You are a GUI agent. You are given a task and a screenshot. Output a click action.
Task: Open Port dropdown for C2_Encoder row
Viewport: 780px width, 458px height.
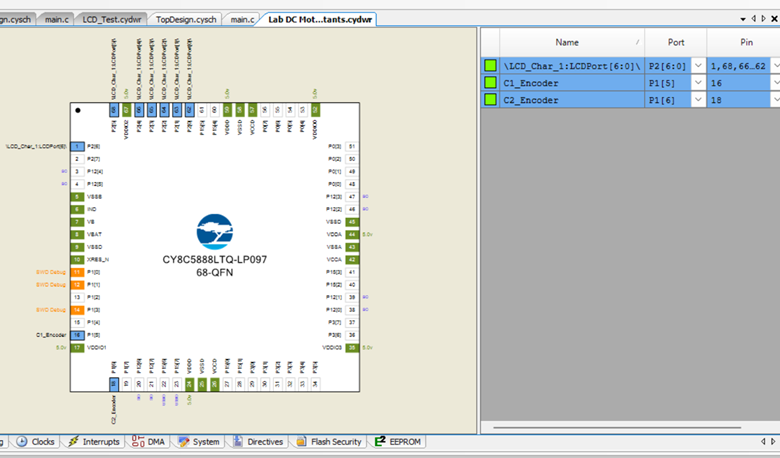pos(698,99)
